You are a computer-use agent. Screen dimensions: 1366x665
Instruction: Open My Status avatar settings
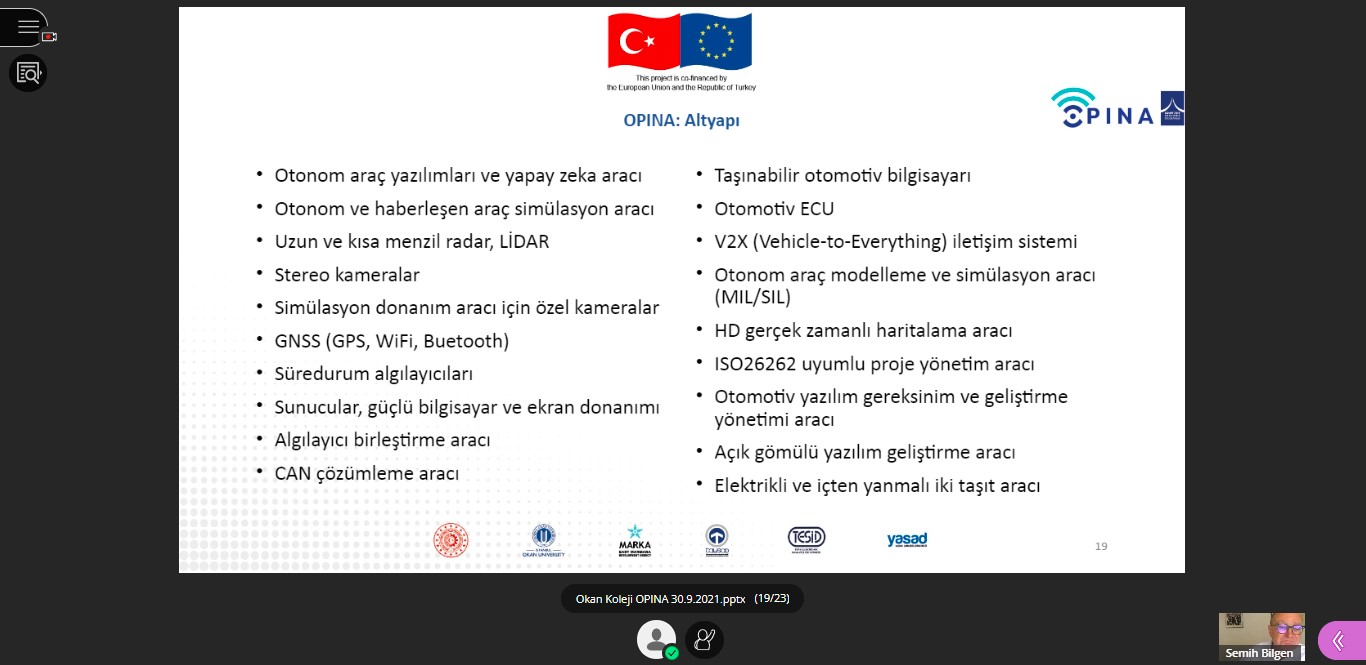click(655, 638)
